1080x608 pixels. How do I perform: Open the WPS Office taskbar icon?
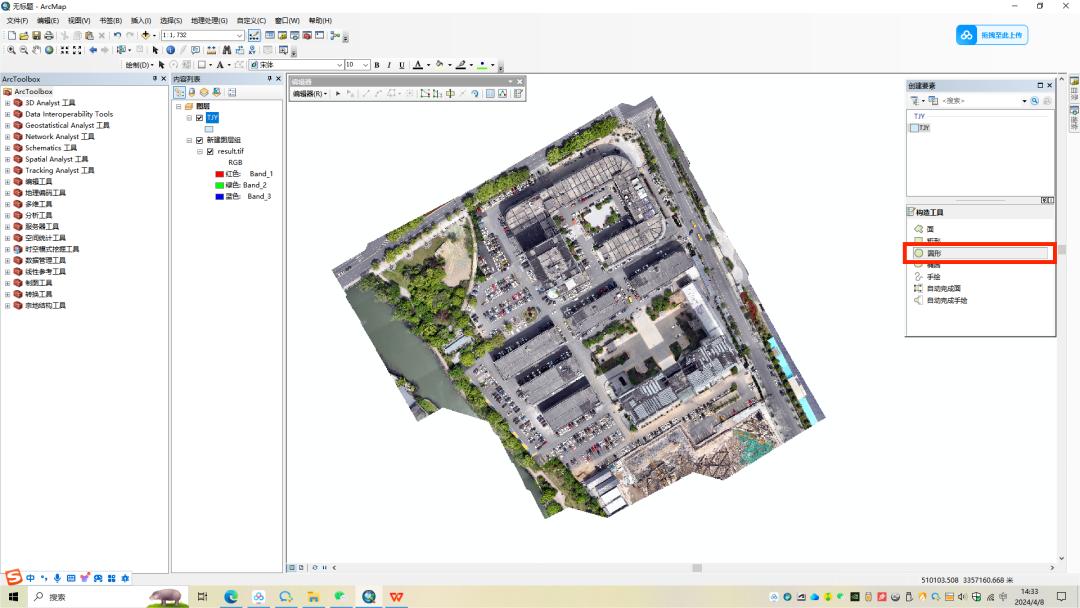(x=396, y=597)
